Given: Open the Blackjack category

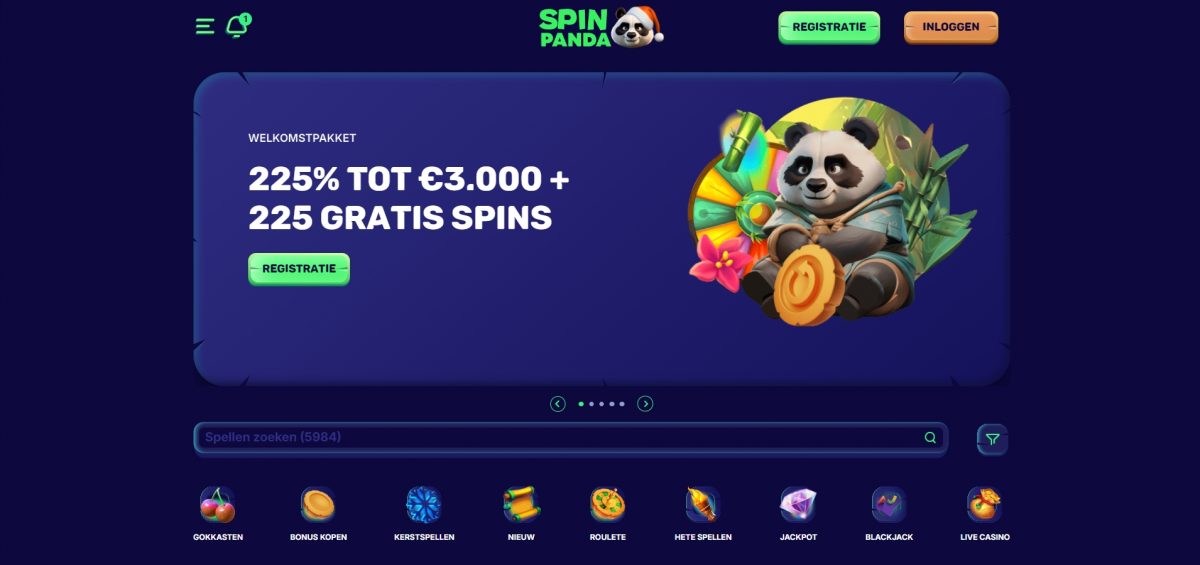Looking at the screenshot, I should [889, 505].
